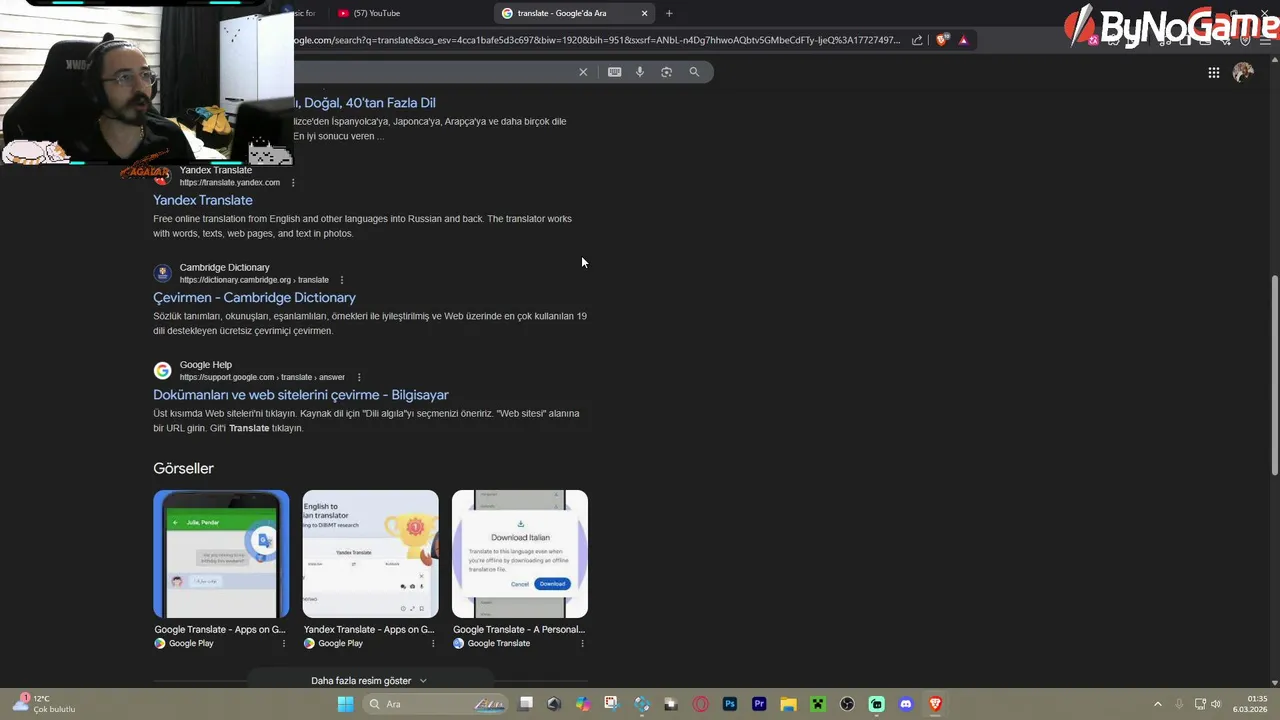1280x720 pixels.
Task: Open Minecraft from the taskbar
Action: pyautogui.click(x=817, y=704)
